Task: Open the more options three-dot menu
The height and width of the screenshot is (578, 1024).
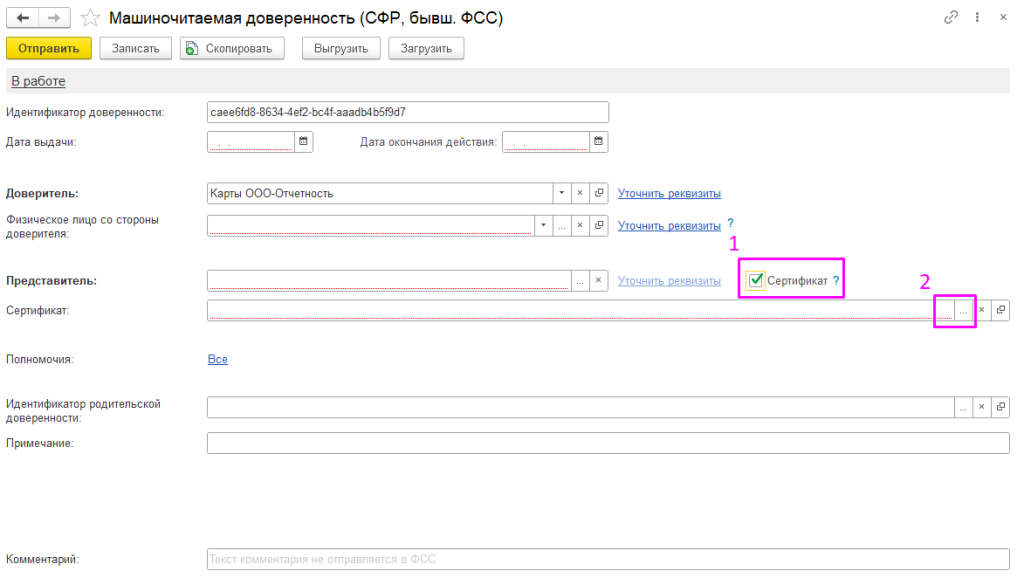Action: [x=976, y=18]
